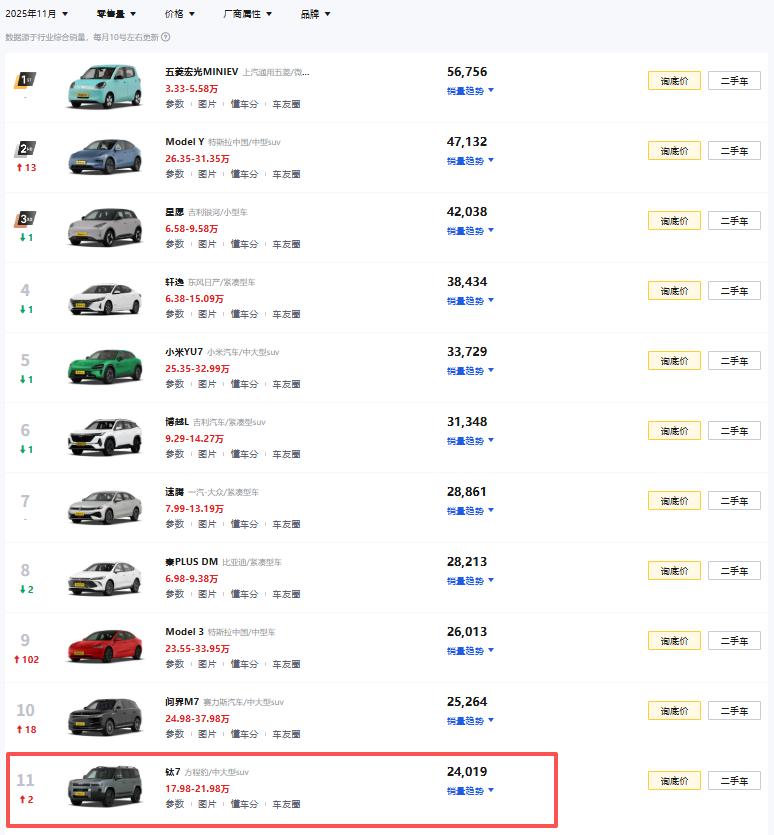774x835 pixels.
Task: Click the red Model 3 car image
Action: click(x=105, y=647)
